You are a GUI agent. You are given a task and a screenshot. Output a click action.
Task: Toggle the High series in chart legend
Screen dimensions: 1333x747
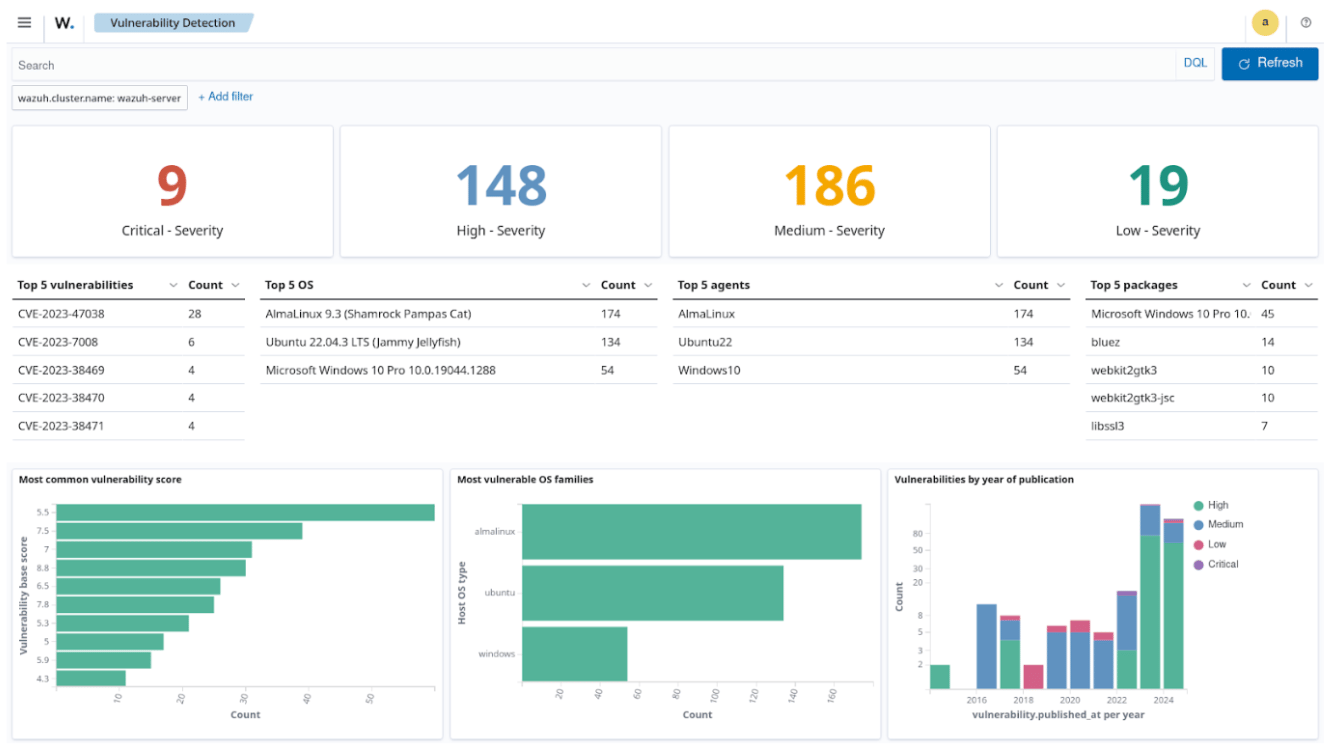(x=1217, y=505)
